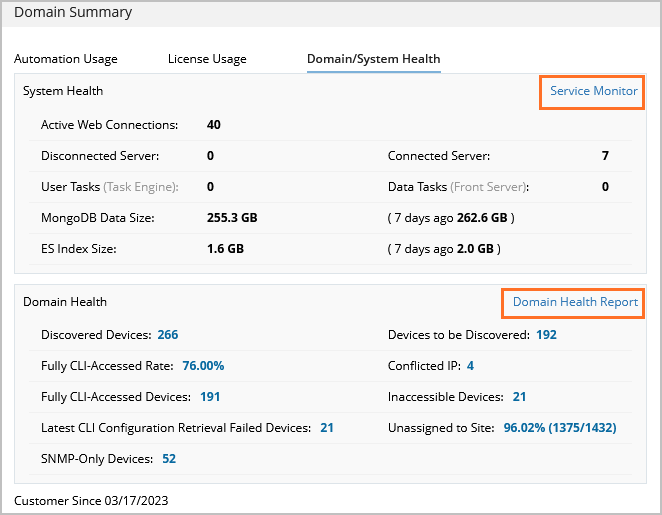Switch to the Automation Usage tab
This screenshot has height=515, width=662.
coord(66,59)
